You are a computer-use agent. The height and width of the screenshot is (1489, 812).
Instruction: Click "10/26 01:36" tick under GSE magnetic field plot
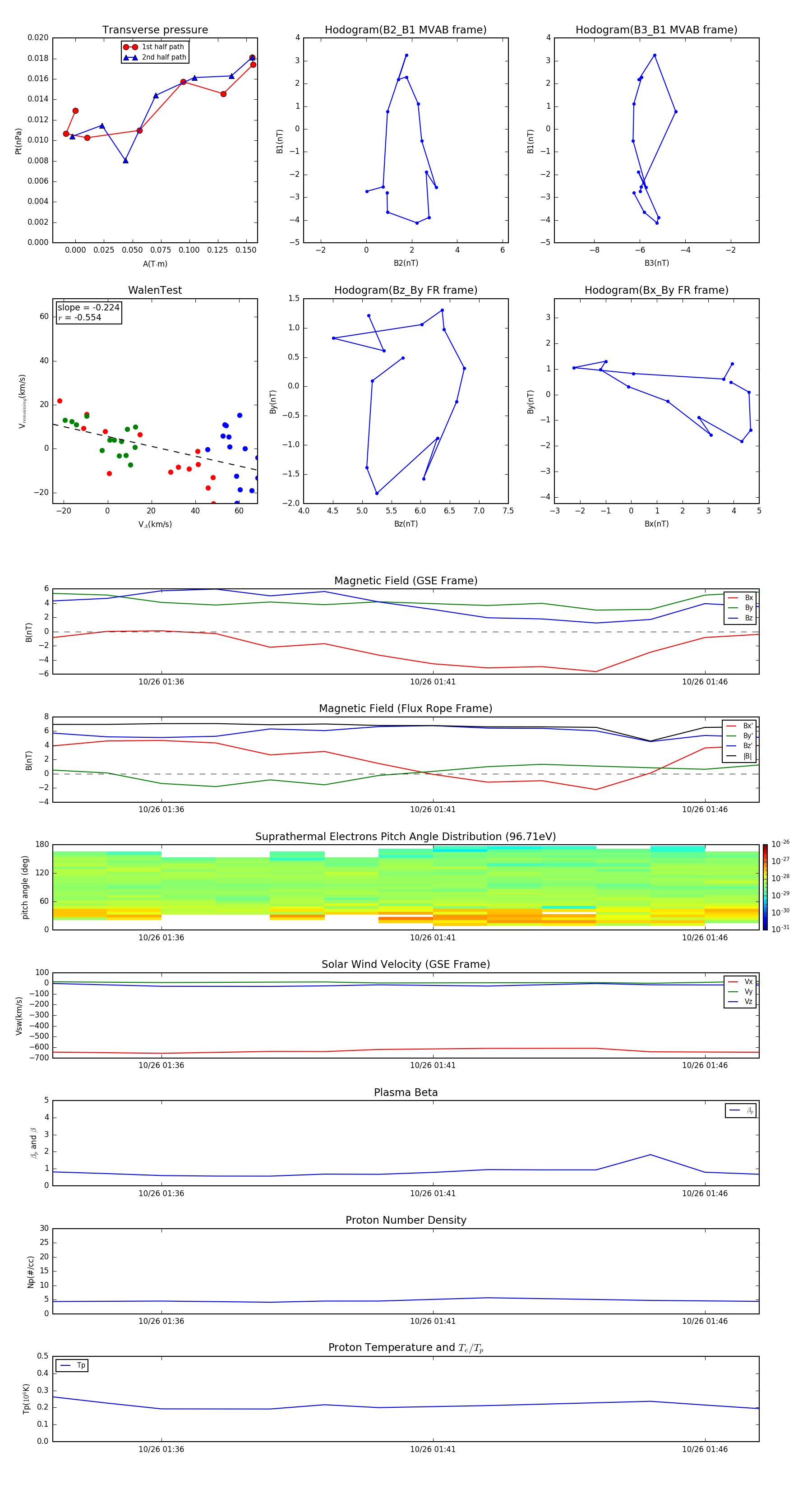[161, 682]
